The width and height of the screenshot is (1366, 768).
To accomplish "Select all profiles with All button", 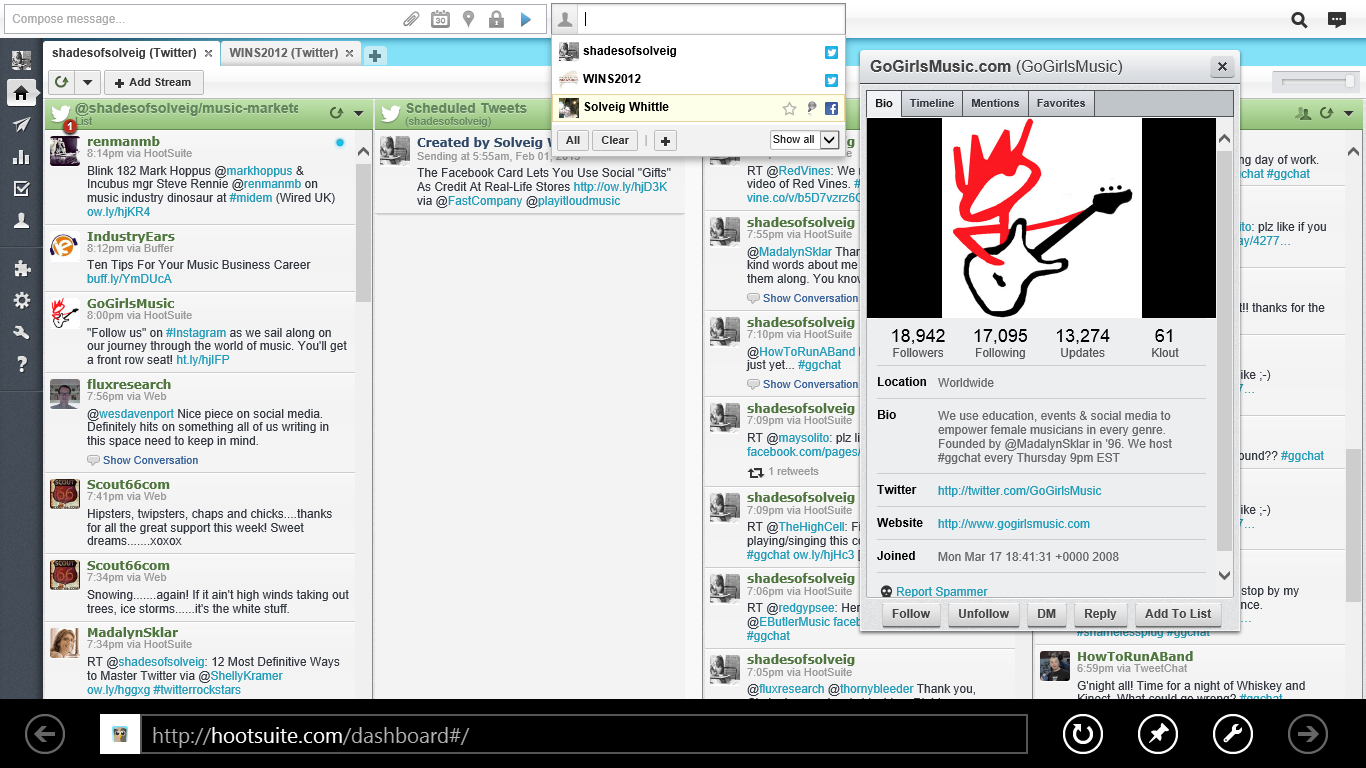I will point(573,140).
